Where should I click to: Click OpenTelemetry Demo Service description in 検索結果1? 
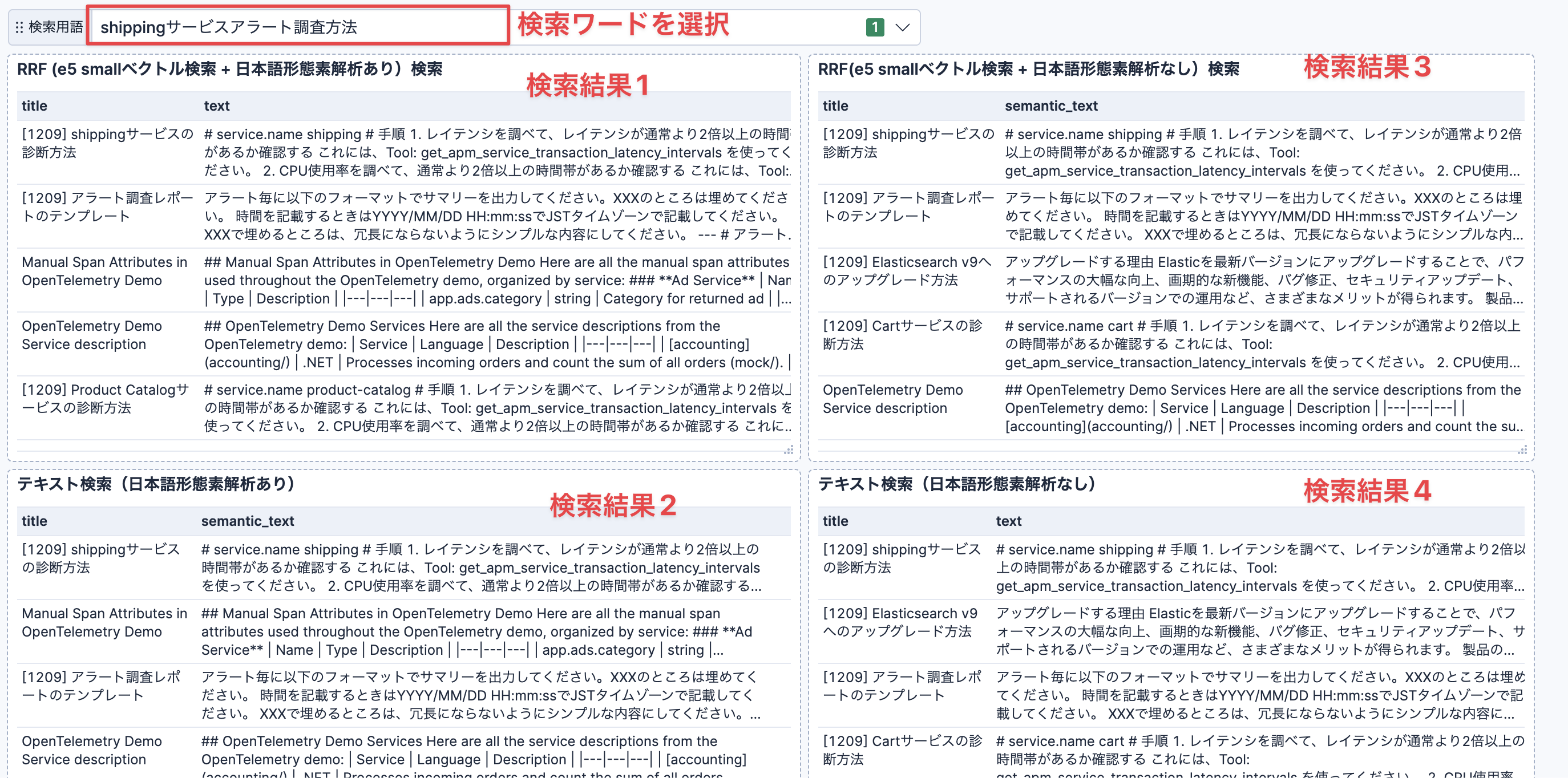(92, 335)
